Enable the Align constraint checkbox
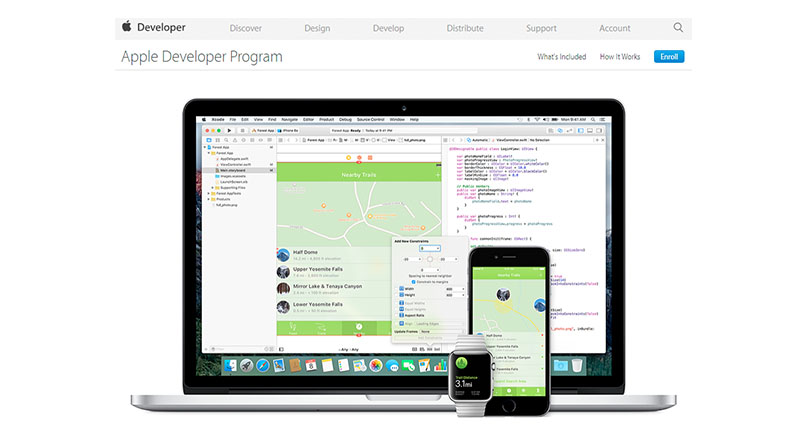This screenshot has height=445, width=800. coord(396,324)
